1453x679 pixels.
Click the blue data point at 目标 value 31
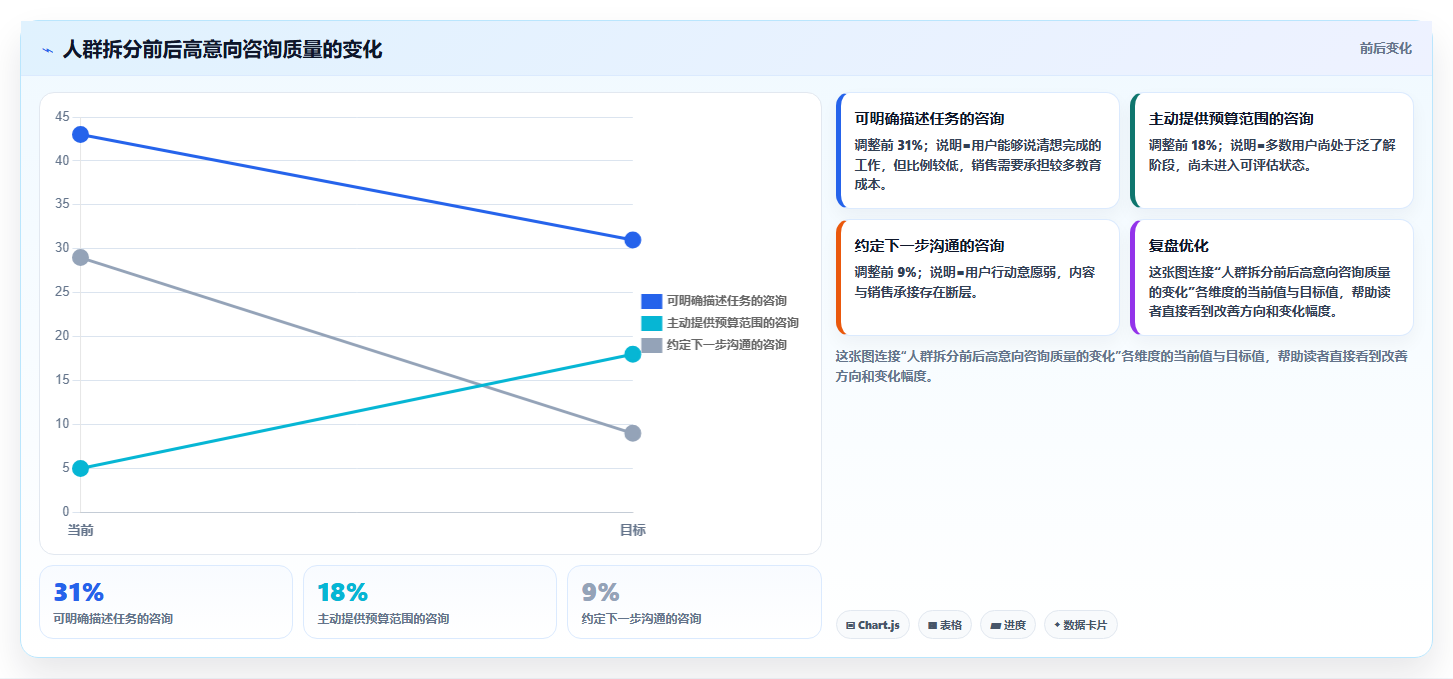pyautogui.click(x=632, y=240)
